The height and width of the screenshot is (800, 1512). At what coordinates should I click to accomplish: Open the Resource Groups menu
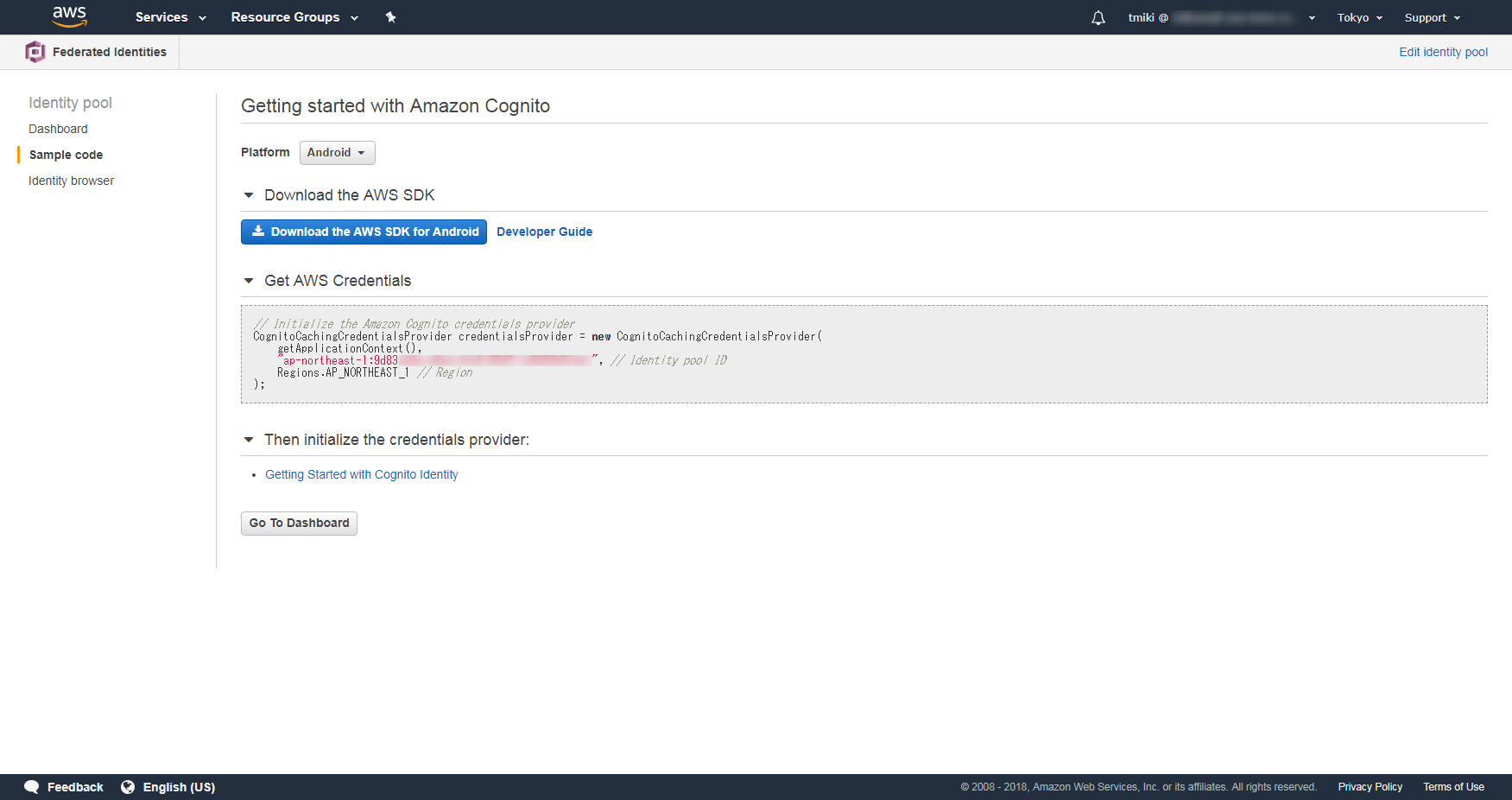pos(294,17)
